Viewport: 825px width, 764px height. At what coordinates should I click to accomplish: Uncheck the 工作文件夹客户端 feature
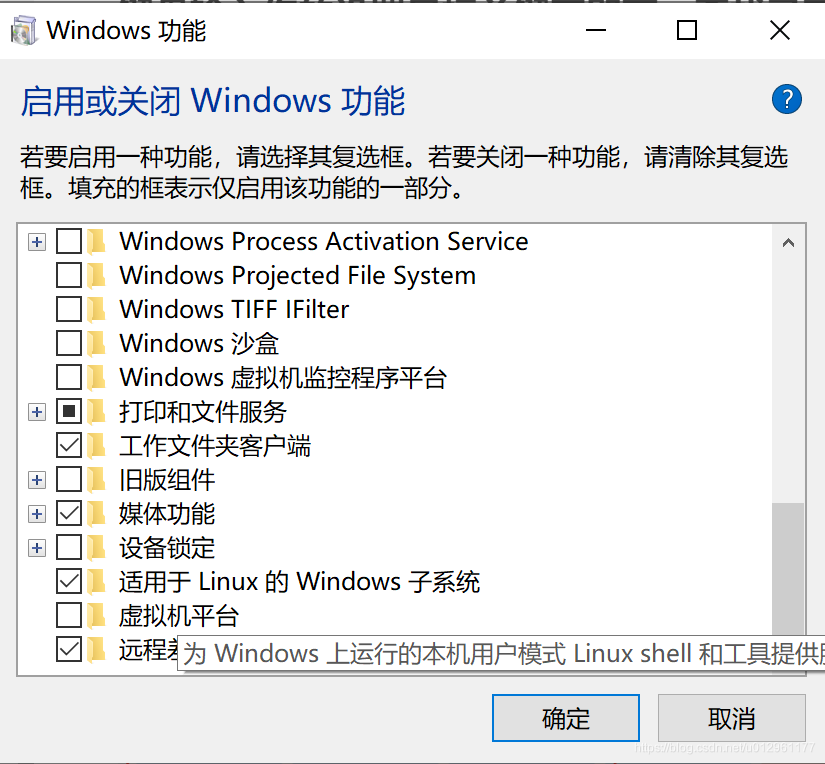click(x=67, y=445)
